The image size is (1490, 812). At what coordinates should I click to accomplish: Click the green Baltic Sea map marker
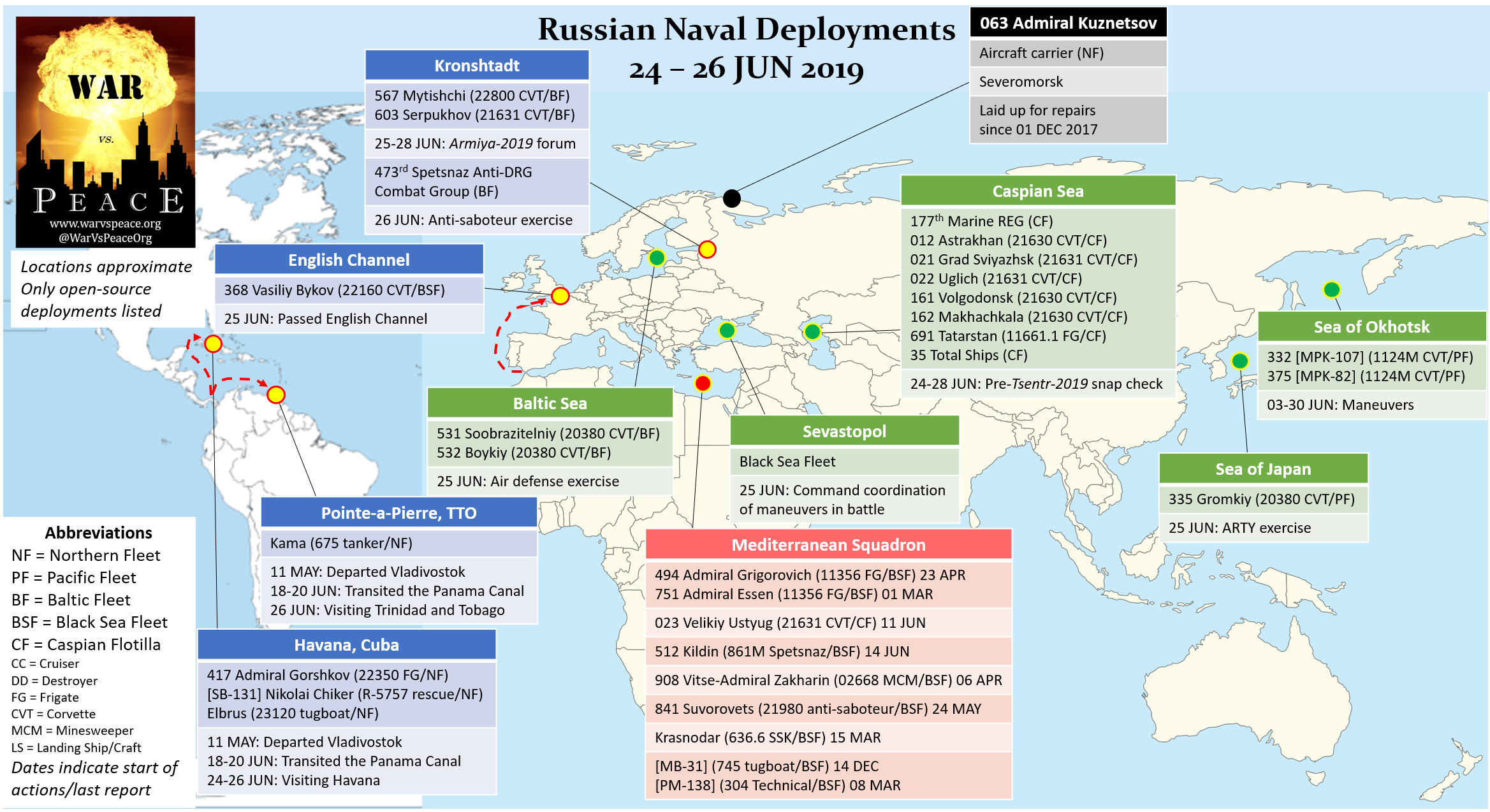[657, 257]
